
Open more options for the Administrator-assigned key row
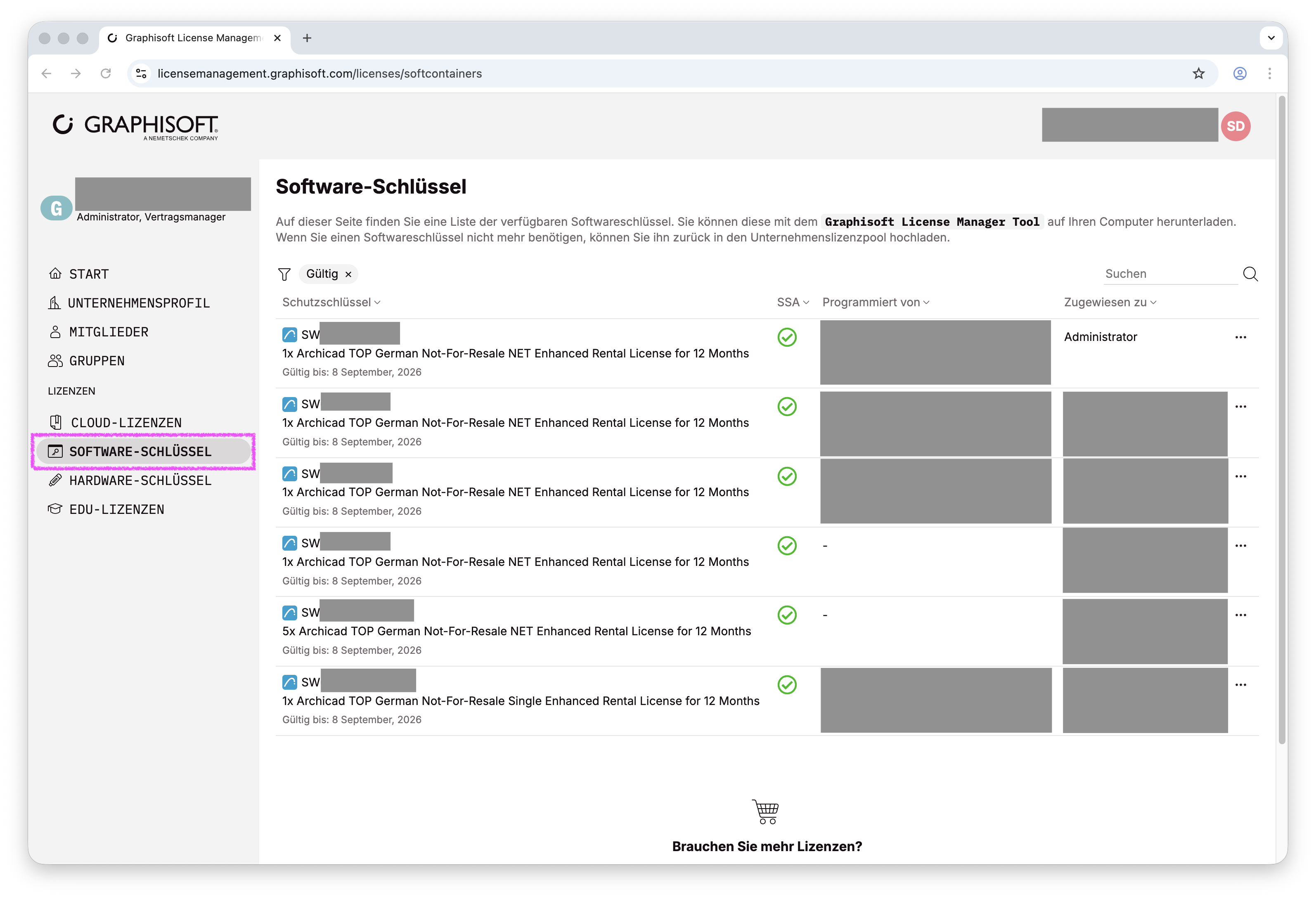pyautogui.click(x=1240, y=337)
